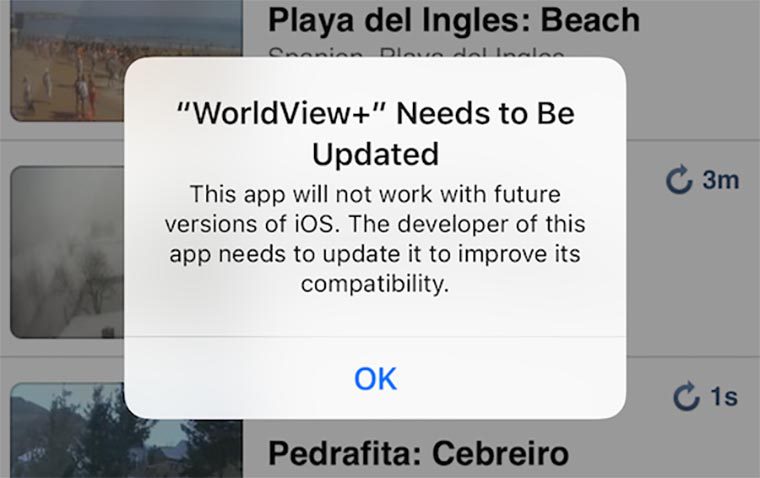760x478 pixels.
Task: Tap the refresh icon beside 1s
Action: click(686, 396)
